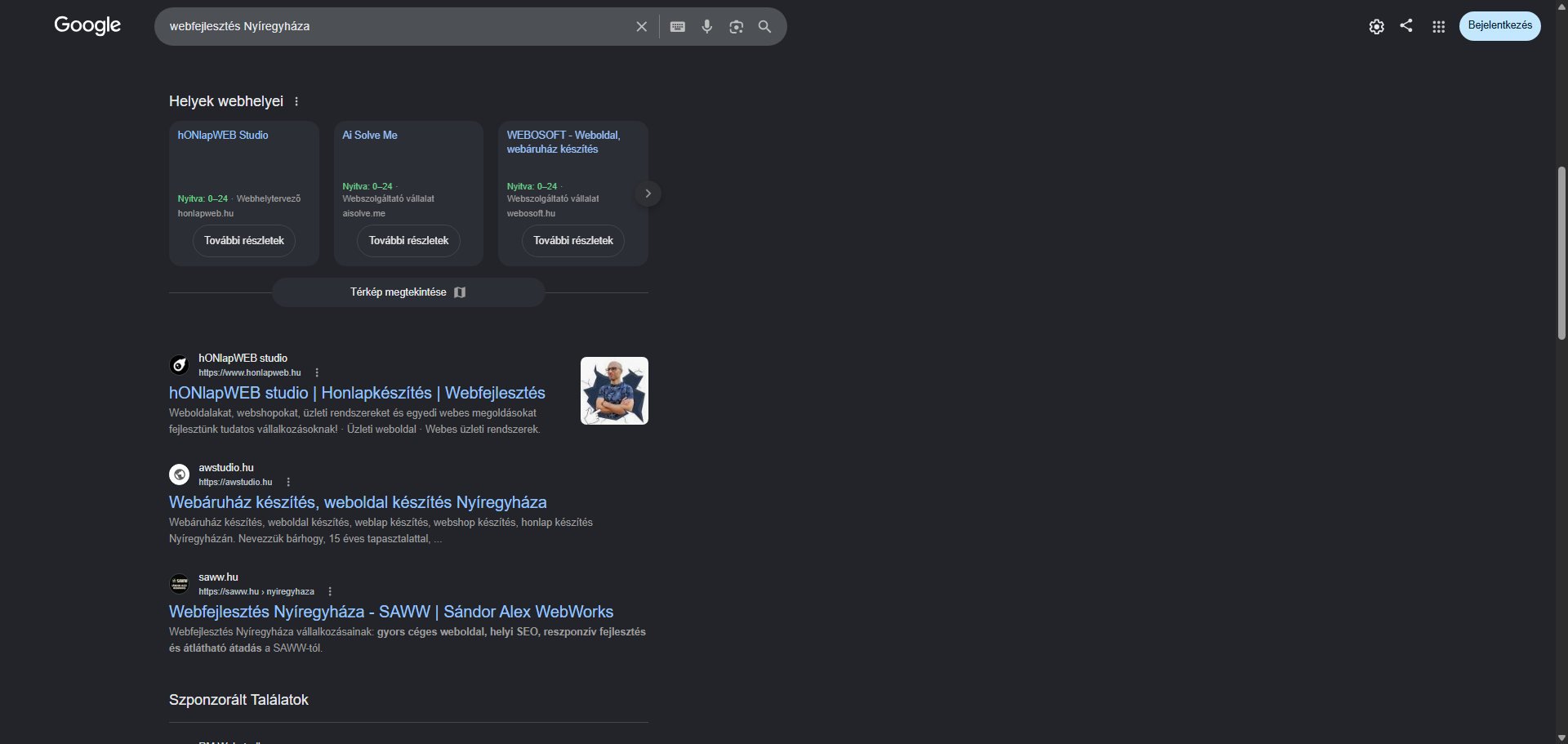Screen dimensions: 1568x744
Task: Click the https://awstudio.hu URL text
Action: [x=235, y=483]
